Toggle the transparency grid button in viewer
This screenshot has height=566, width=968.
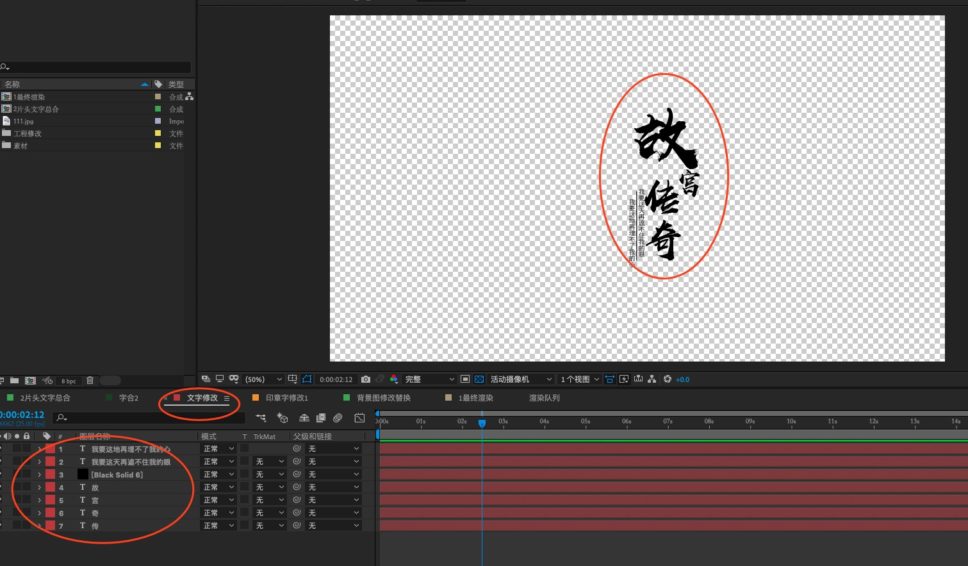click(479, 379)
